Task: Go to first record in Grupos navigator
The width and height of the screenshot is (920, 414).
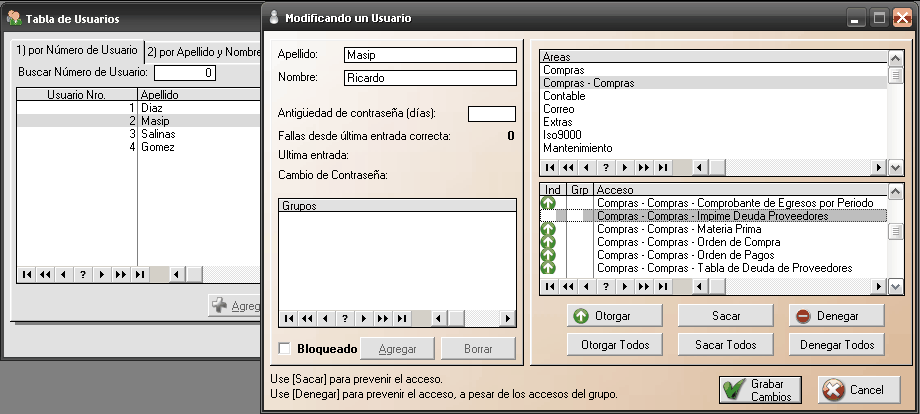Action: click(289, 318)
